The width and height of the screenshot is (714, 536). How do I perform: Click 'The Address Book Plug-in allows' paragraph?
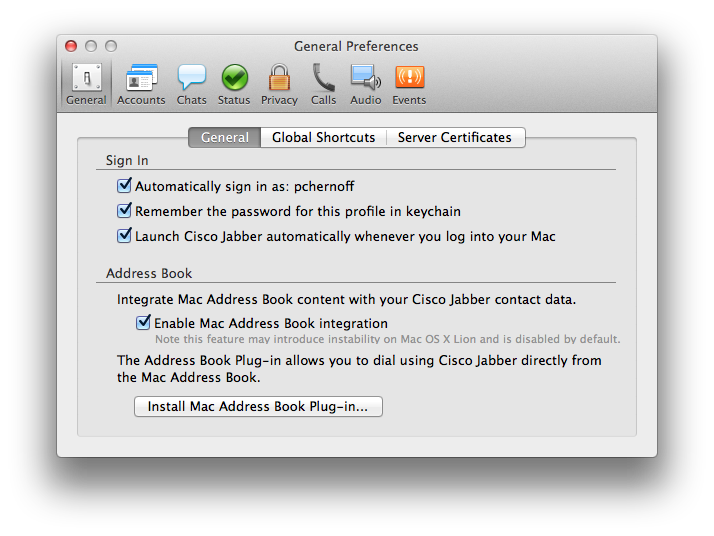tap(359, 369)
